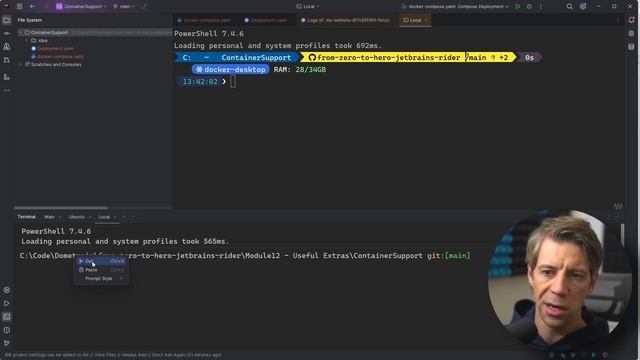Screen dimensions: 640x360
Task: Open editor tabs more options menu
Action: tap(618, 20)
